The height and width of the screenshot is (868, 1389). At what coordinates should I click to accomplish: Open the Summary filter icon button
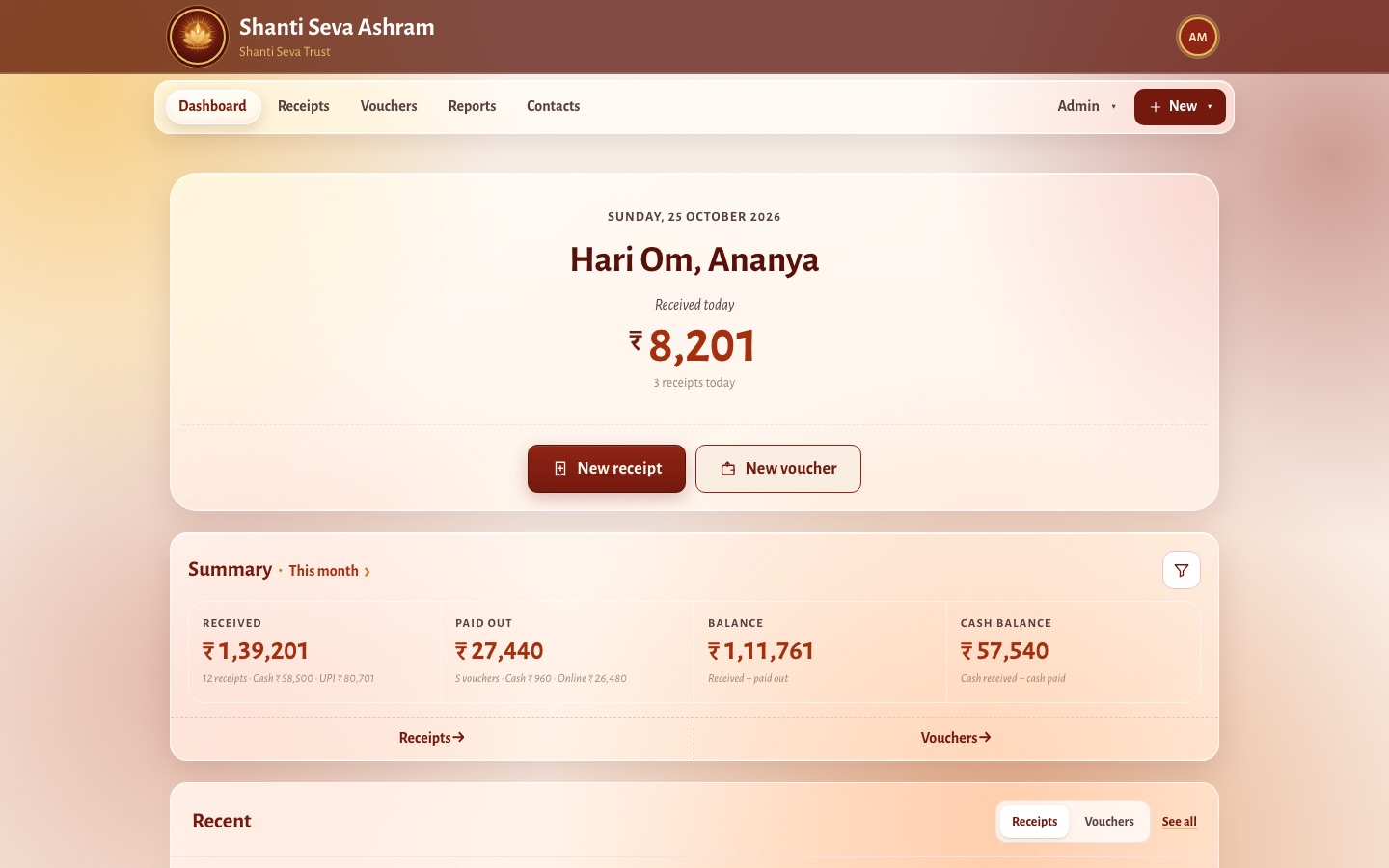(1182, 570)
